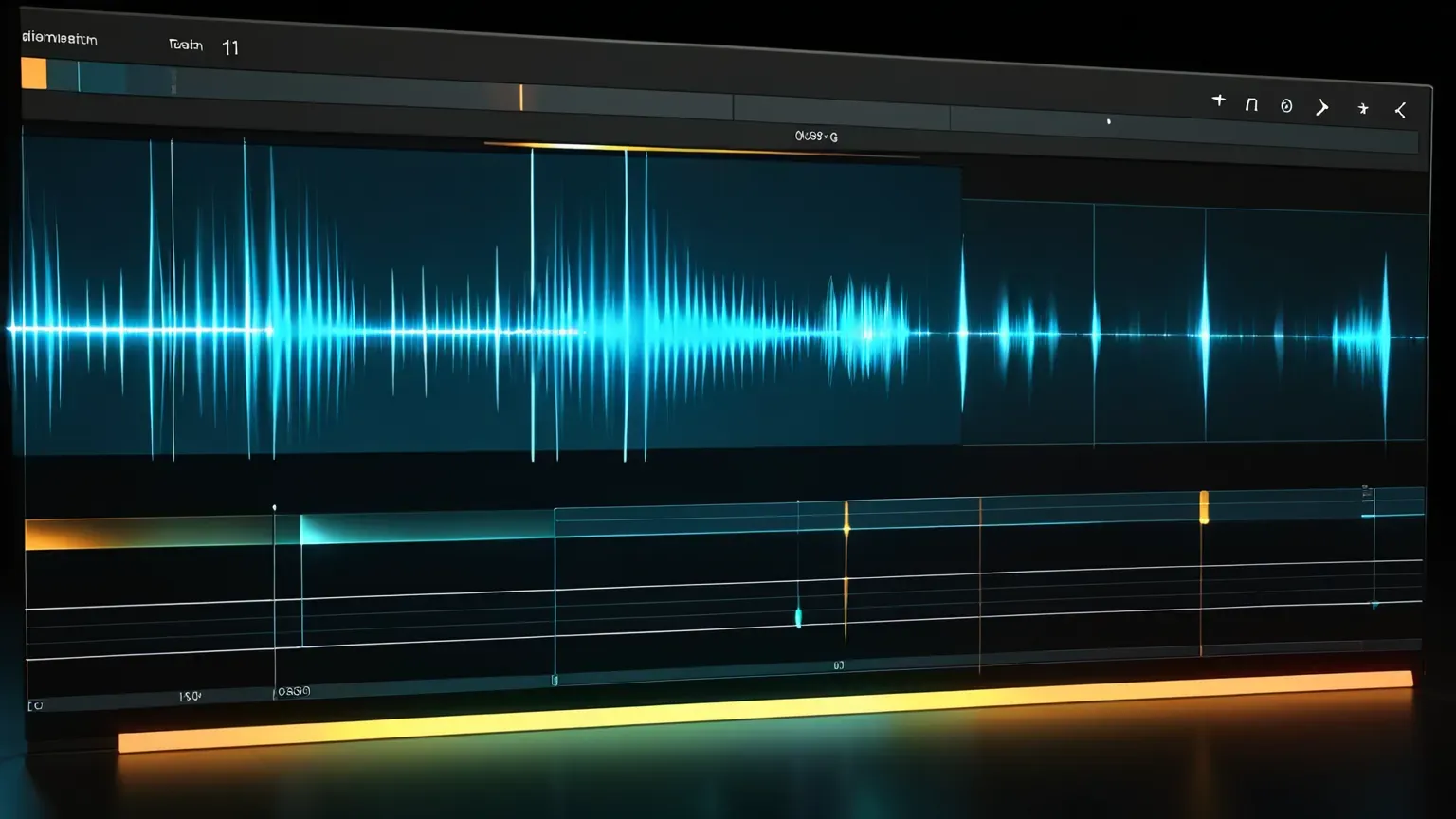1456x819 pixels.
Task: Select the square arch icon in the toolbar
Action: [x=1251, y=104]
